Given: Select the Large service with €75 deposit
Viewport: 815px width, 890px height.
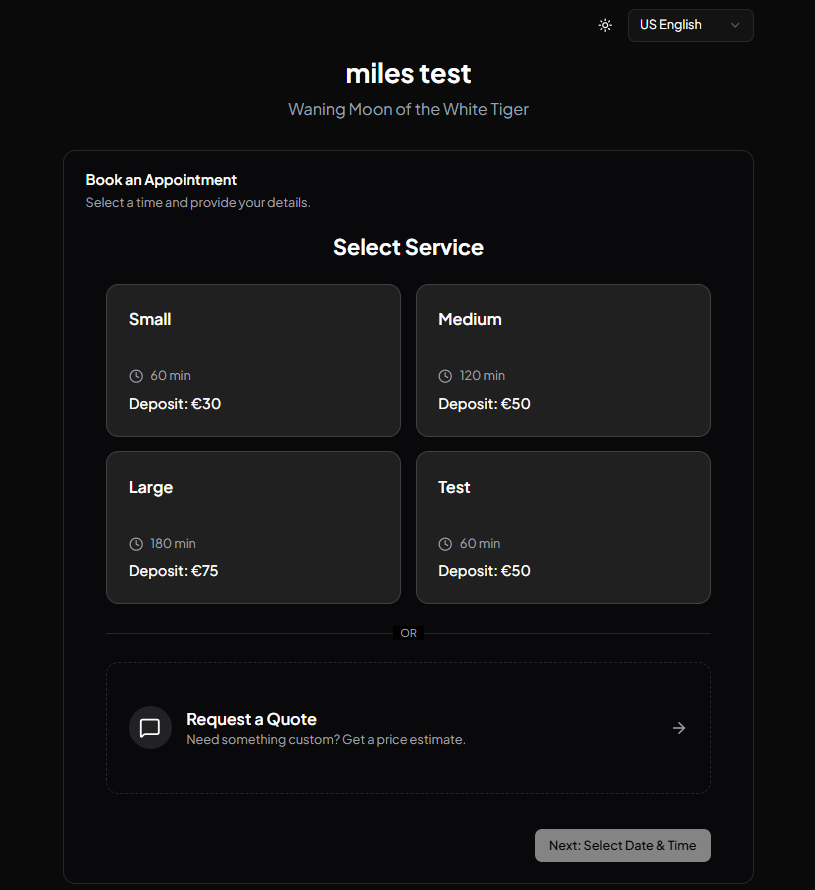Looking at the screenshot, I should pyautogui.click(x=253, y=527).
